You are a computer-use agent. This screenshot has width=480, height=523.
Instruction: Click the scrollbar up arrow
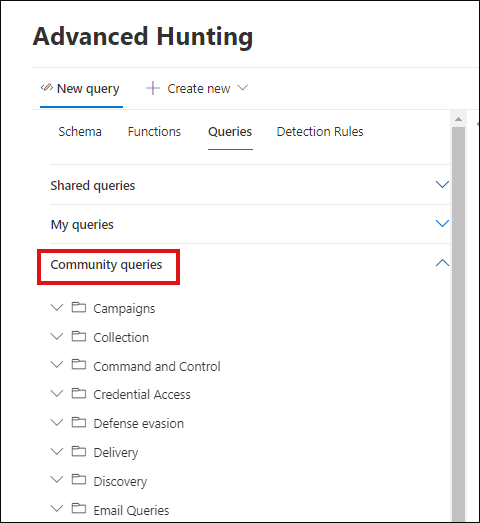pyautogui.click(x=458, y=119)
